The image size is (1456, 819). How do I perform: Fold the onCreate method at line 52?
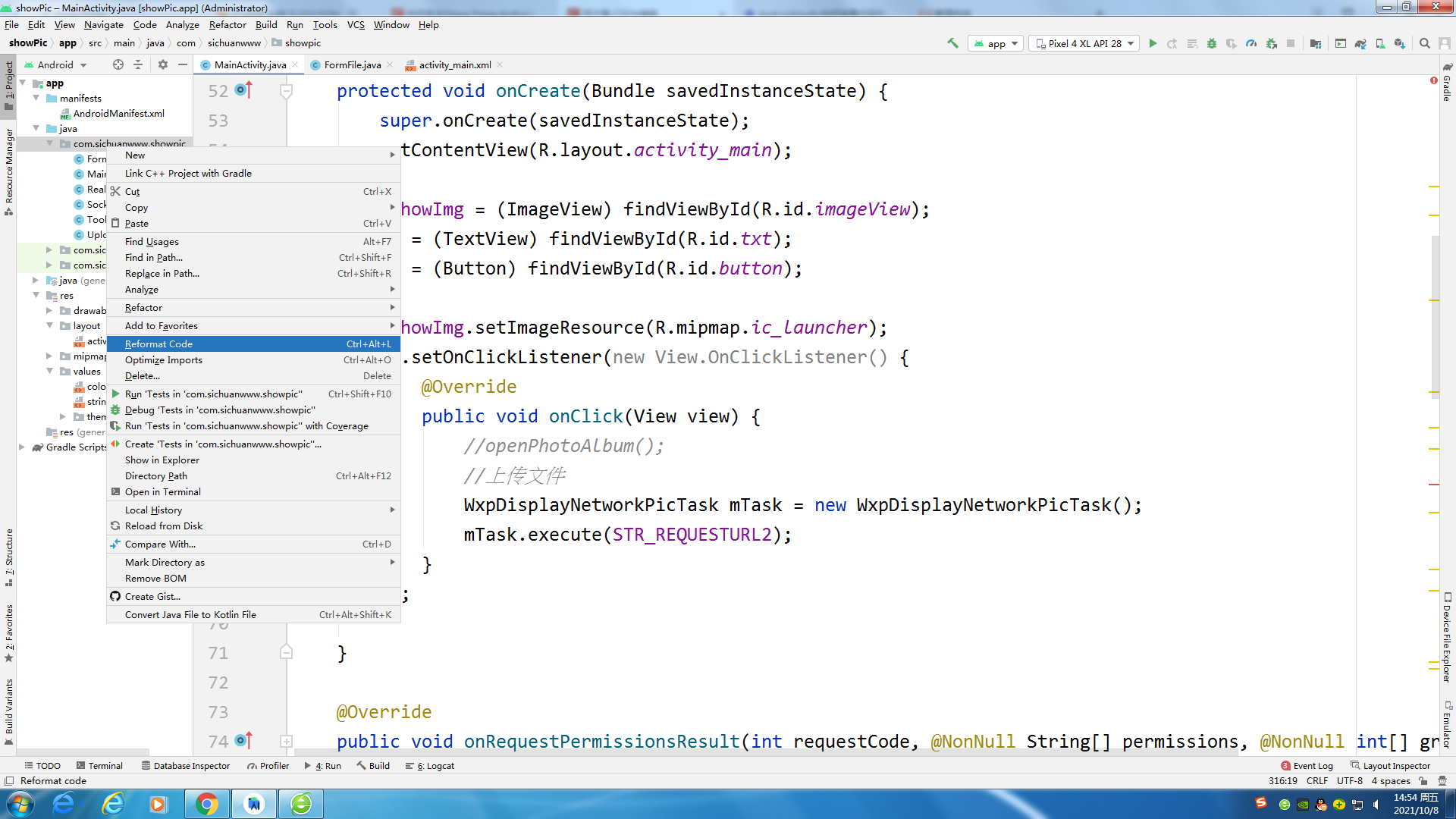coord(286,91)
